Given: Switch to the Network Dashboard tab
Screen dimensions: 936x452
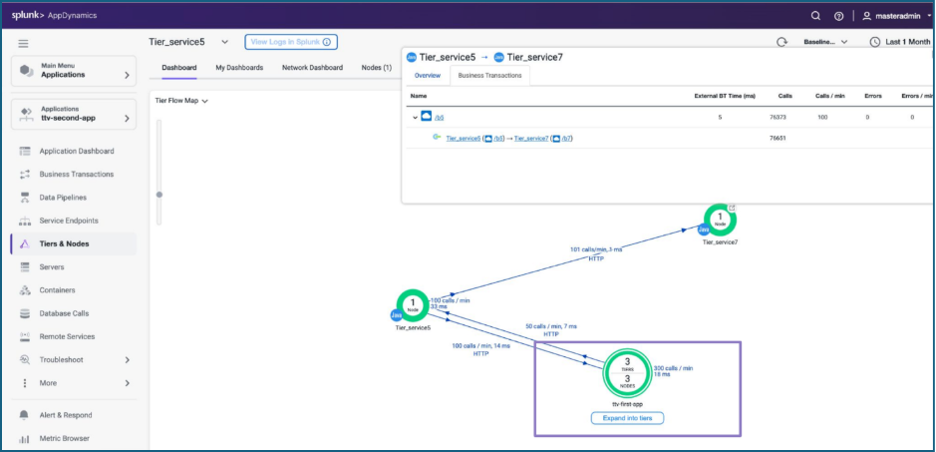Looking at the screenshot, I should tap(312, 67).
